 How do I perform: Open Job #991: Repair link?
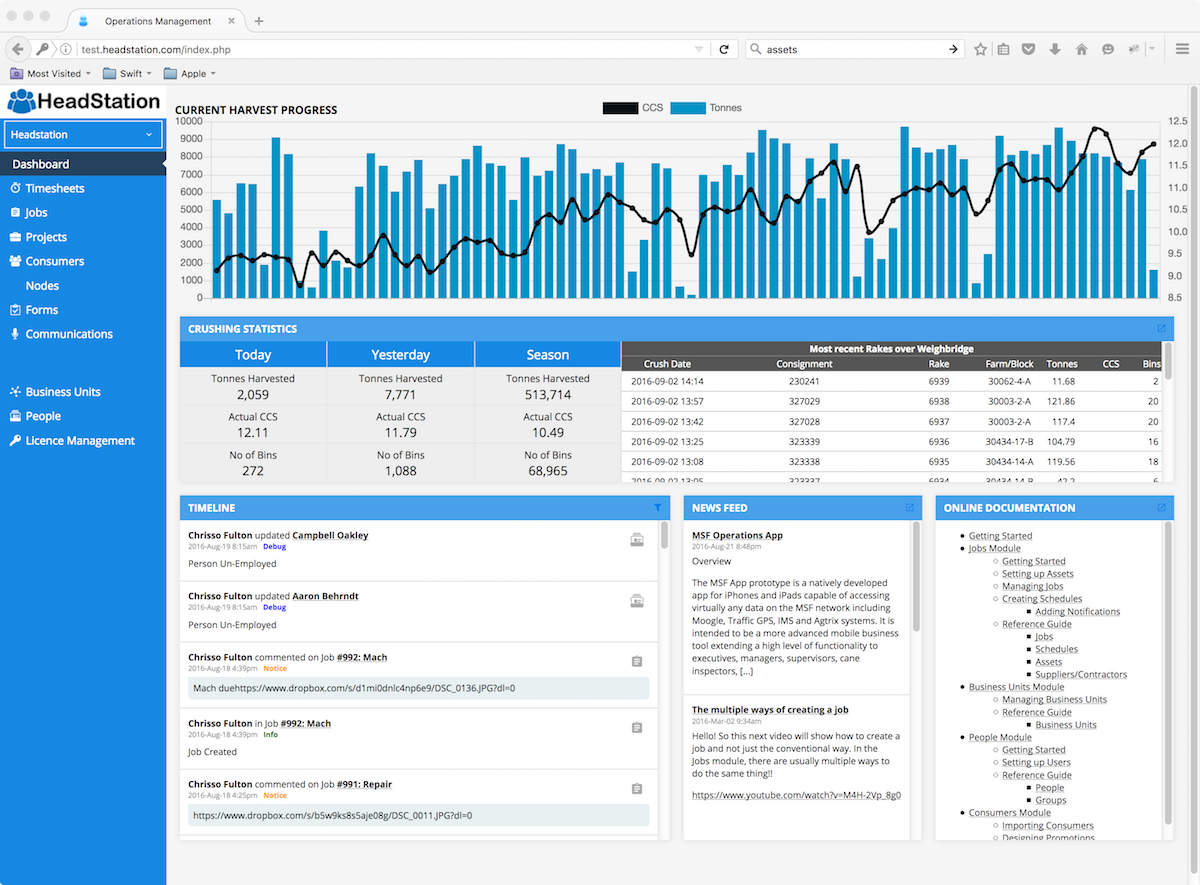click(x=364, y=784)
